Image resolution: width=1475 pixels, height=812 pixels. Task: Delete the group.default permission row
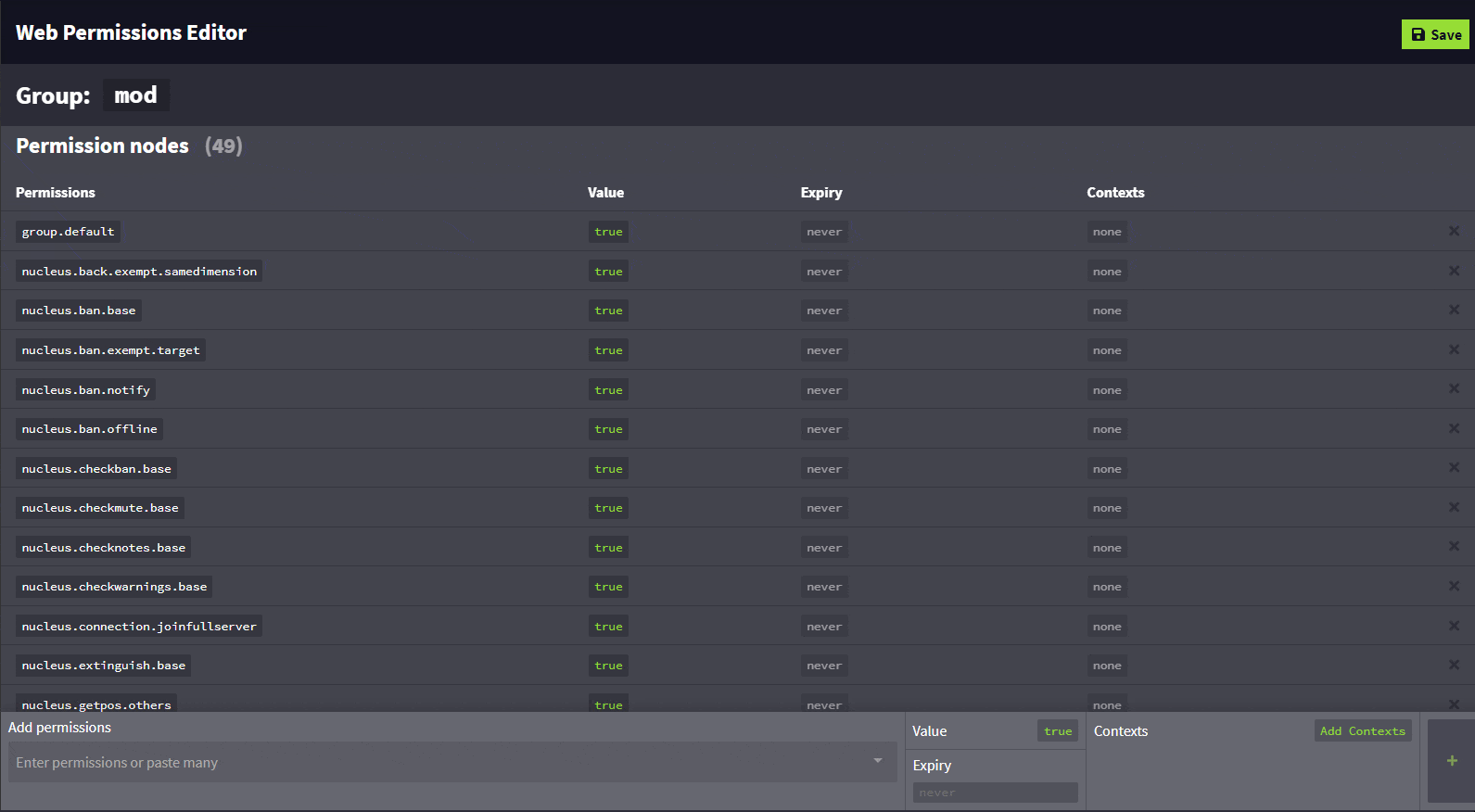pyautogui.click(x=1454, y=231)
